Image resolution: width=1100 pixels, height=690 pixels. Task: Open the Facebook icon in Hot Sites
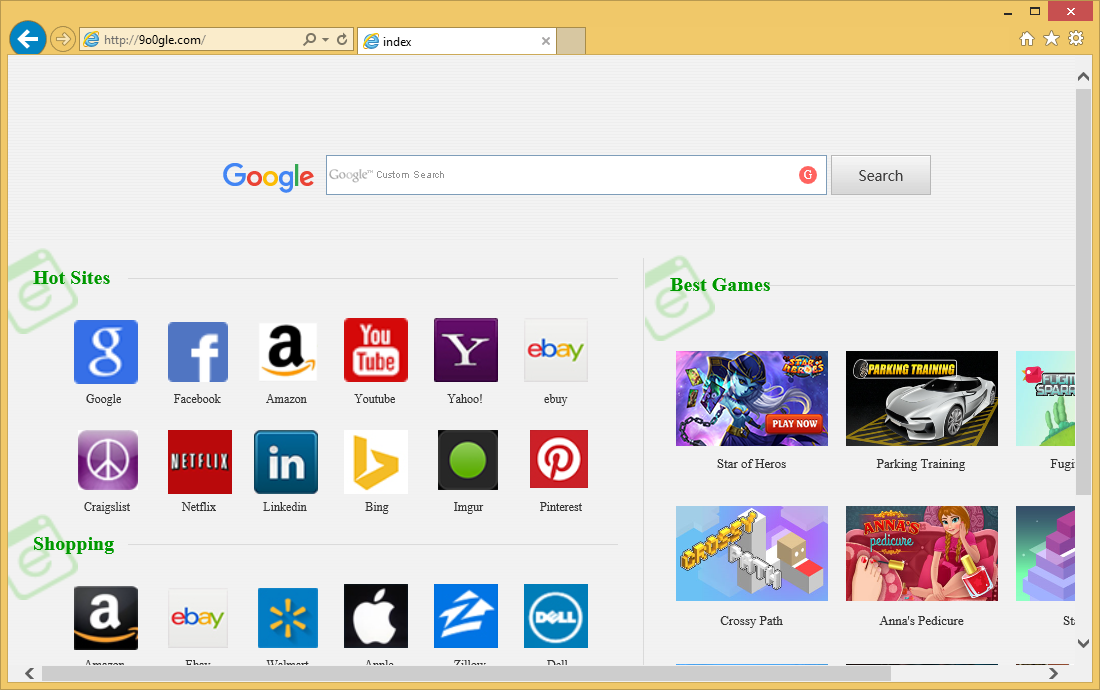coord(198,352)
